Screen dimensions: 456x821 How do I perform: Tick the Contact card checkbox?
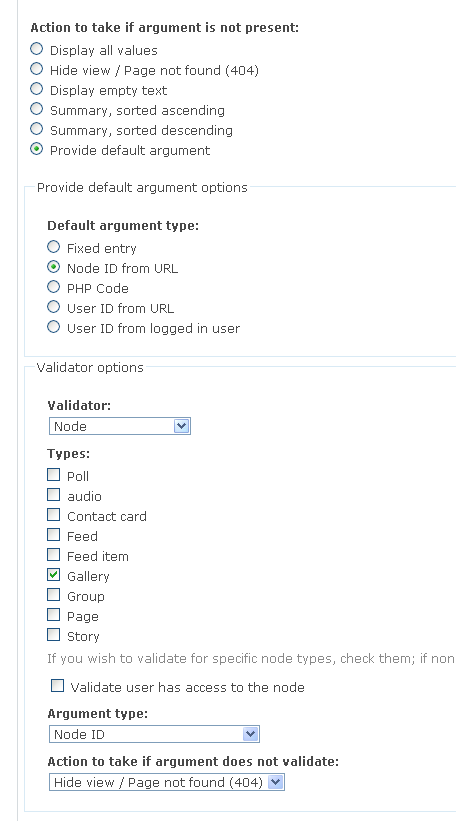coord(53,515)
